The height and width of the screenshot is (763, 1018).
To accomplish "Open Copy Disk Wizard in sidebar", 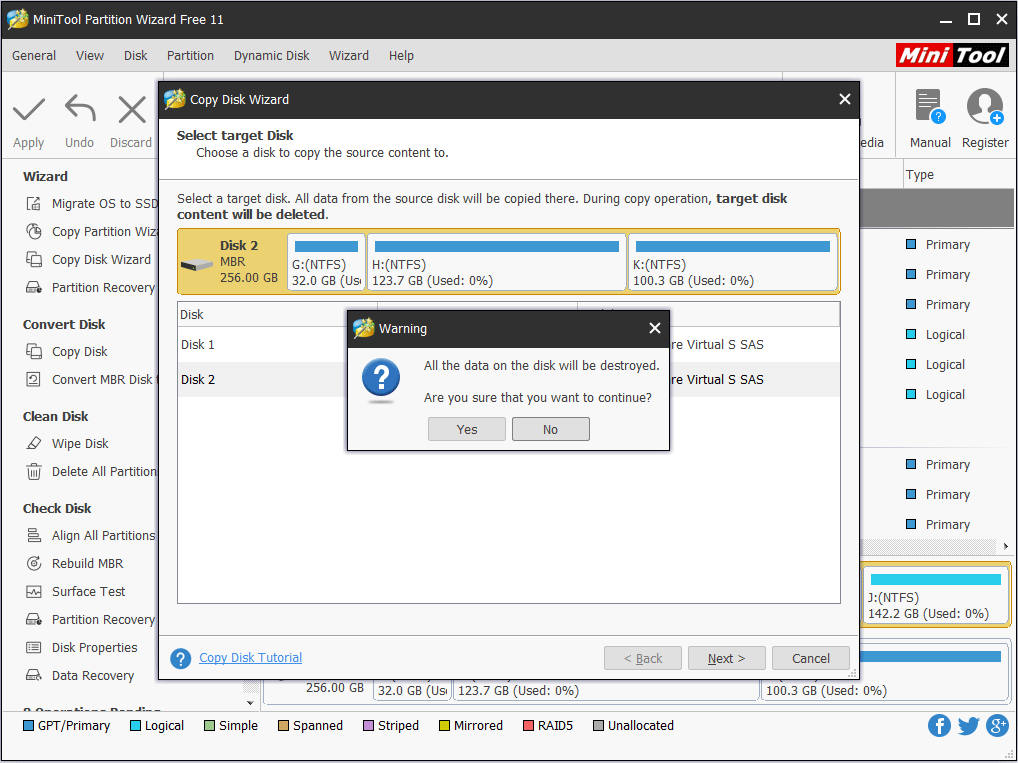I will 88,260.
